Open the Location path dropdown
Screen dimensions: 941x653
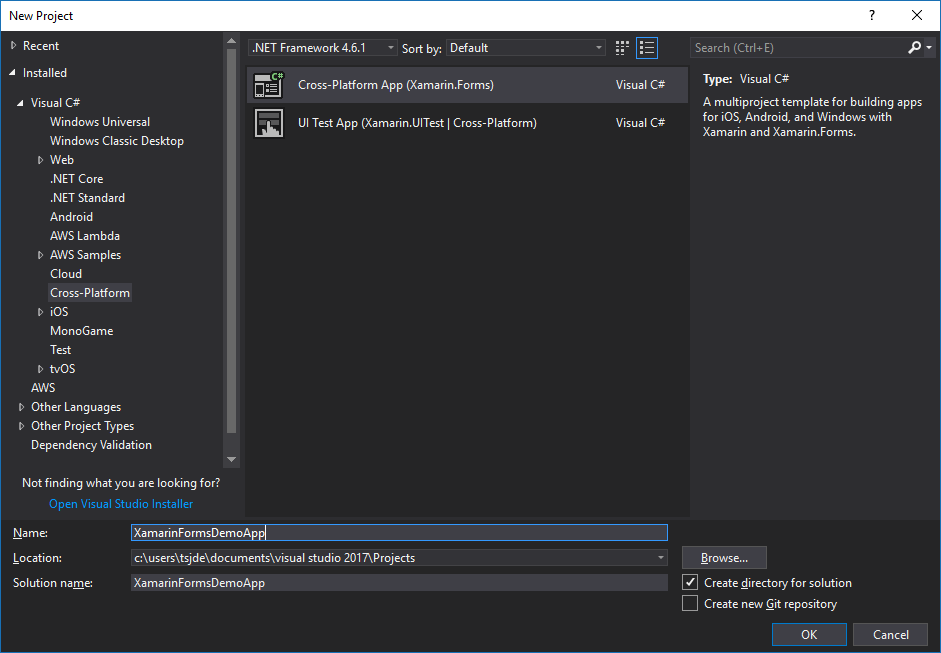click(660, 558)
